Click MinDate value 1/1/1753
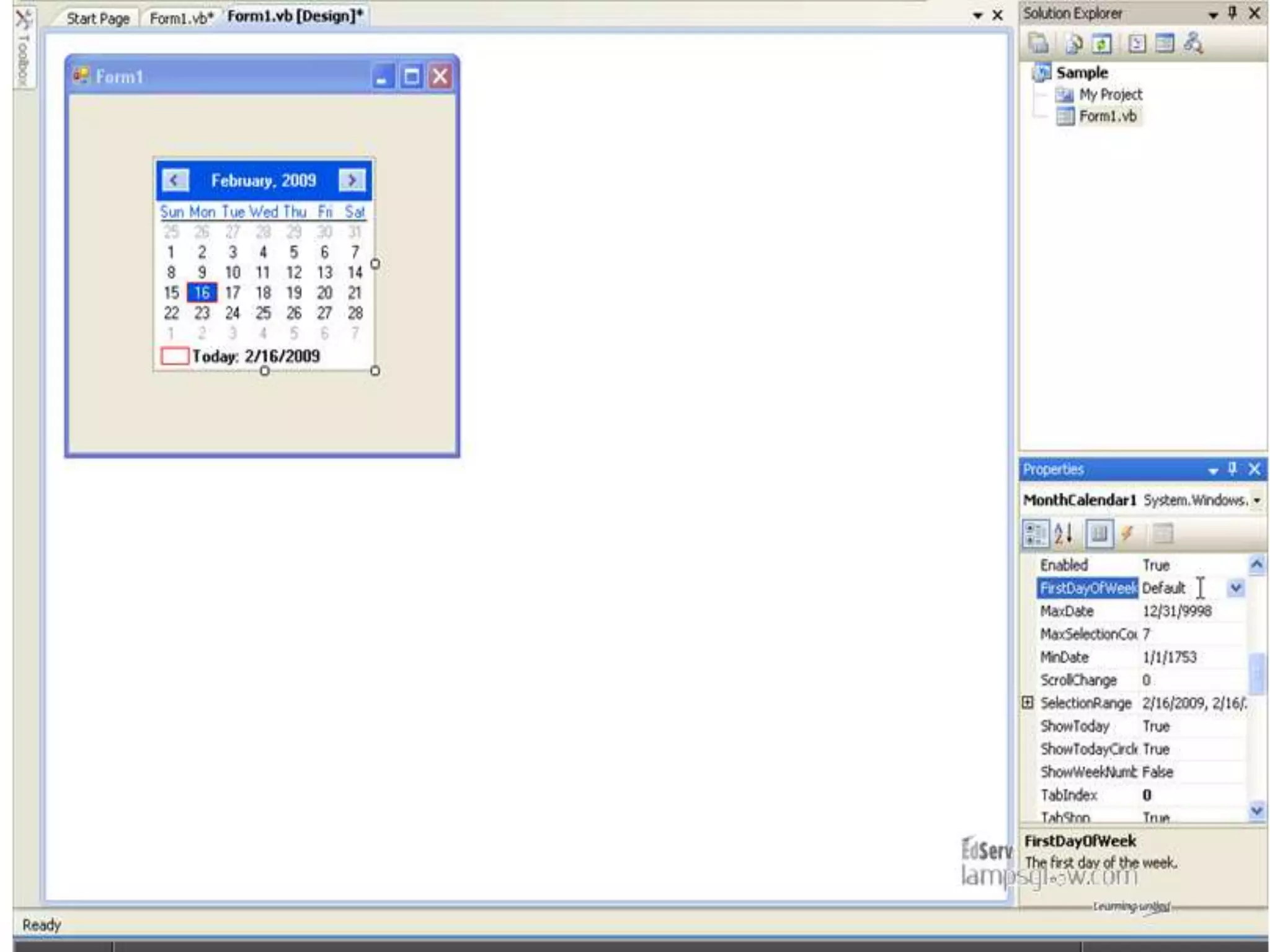 click(x=1170, y=657)
